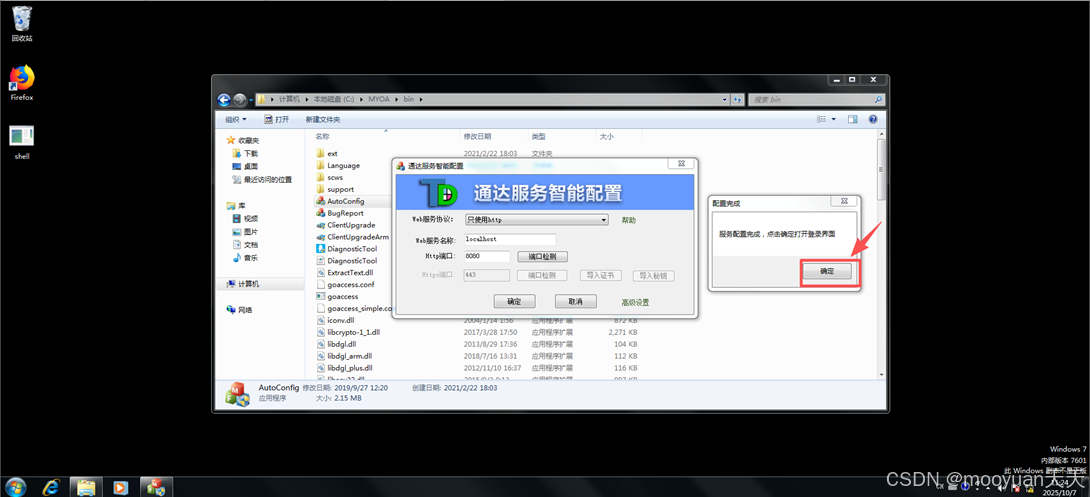The height and width of the screenshot is (497, 1090).
Task: Click the Explorer search bin box
Action: [x=817, y=99]
